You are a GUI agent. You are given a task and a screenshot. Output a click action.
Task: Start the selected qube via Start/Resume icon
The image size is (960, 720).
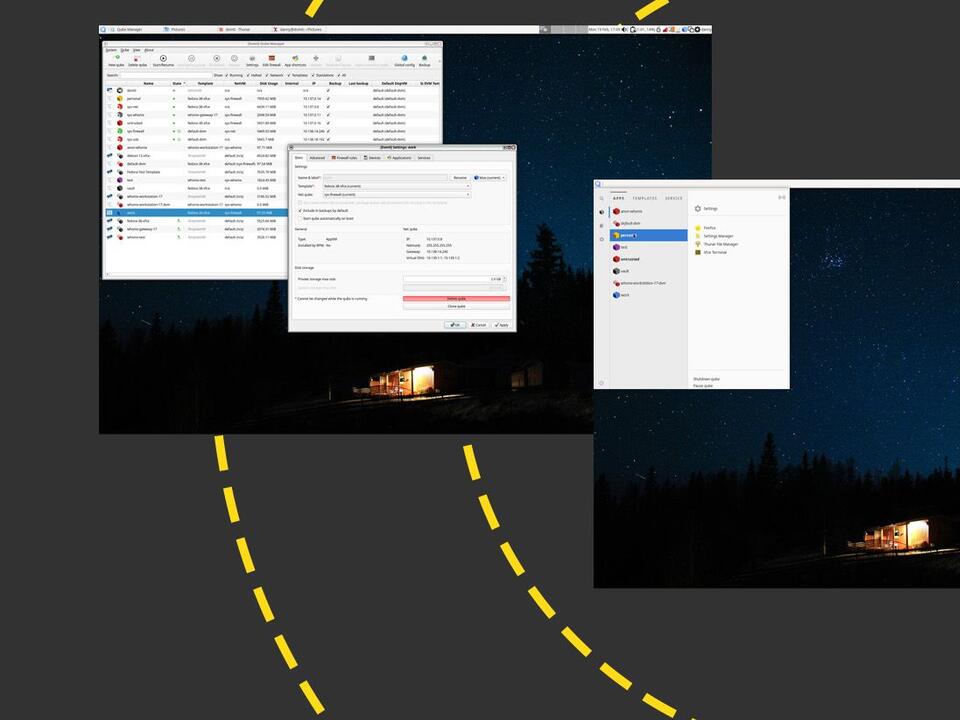point(163,60)
